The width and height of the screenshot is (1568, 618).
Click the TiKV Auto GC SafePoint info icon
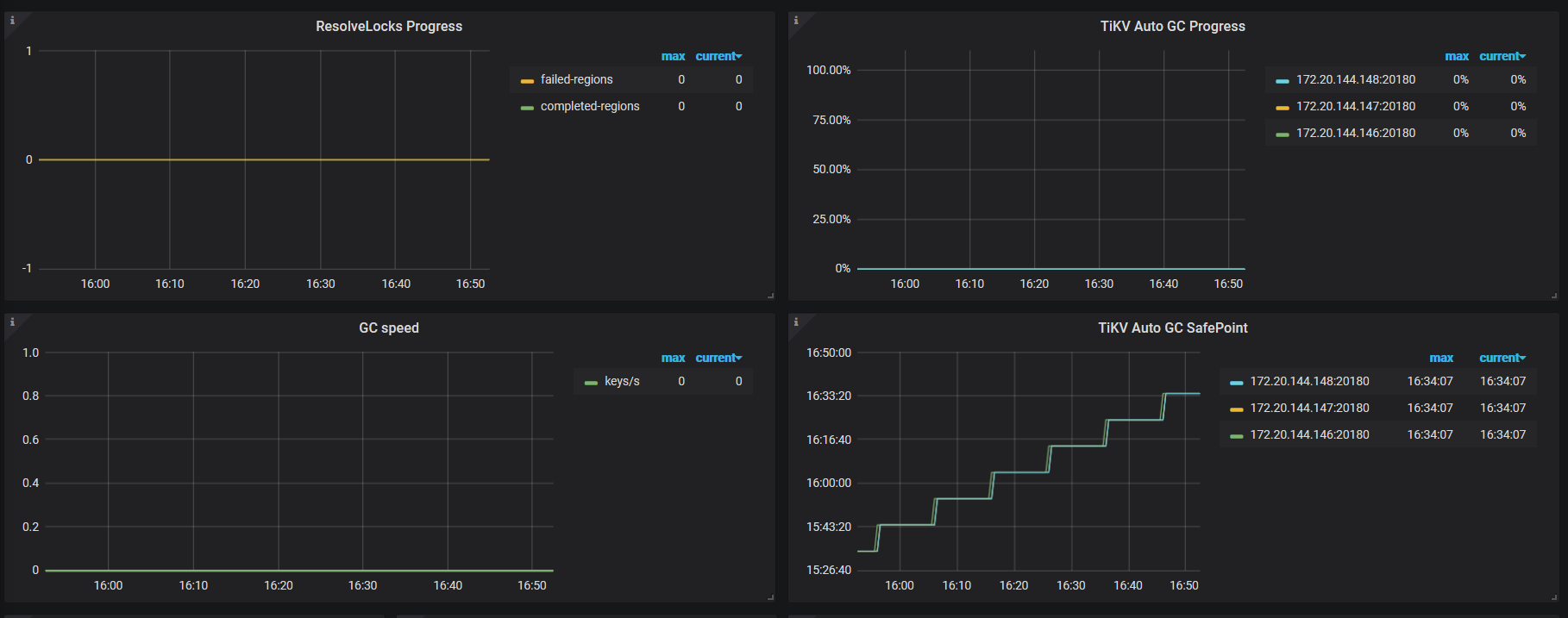[x=795, y=321]
